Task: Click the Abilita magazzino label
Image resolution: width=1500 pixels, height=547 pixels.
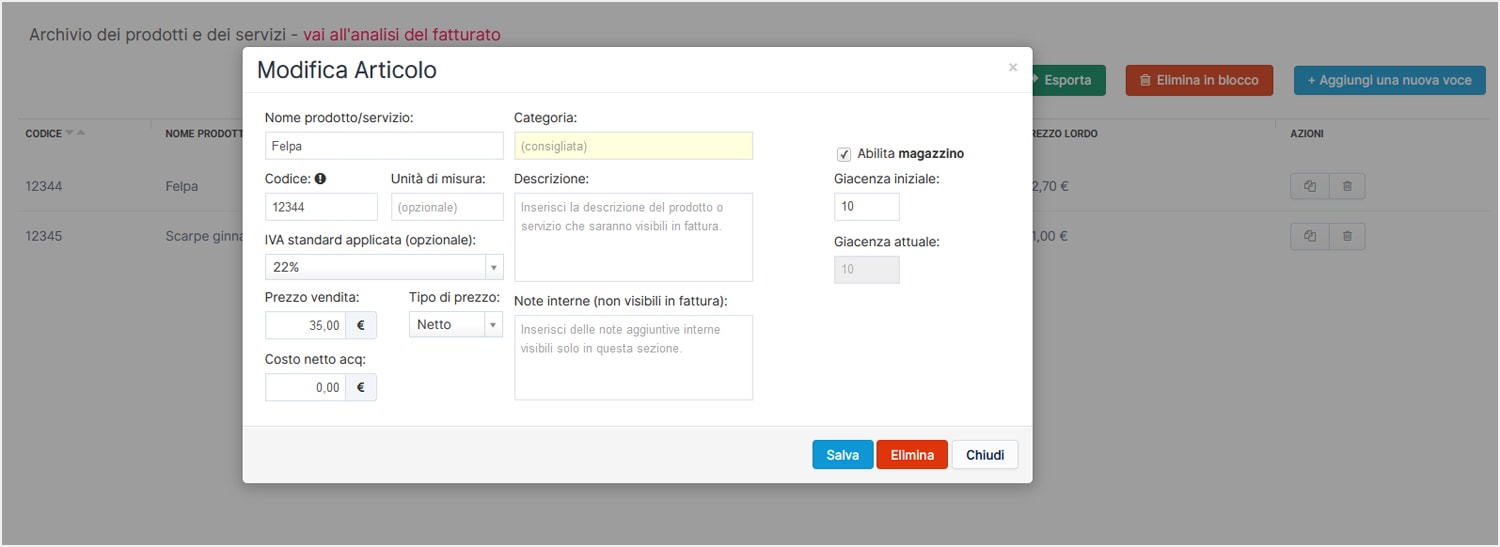Action: tap(911, 154)
